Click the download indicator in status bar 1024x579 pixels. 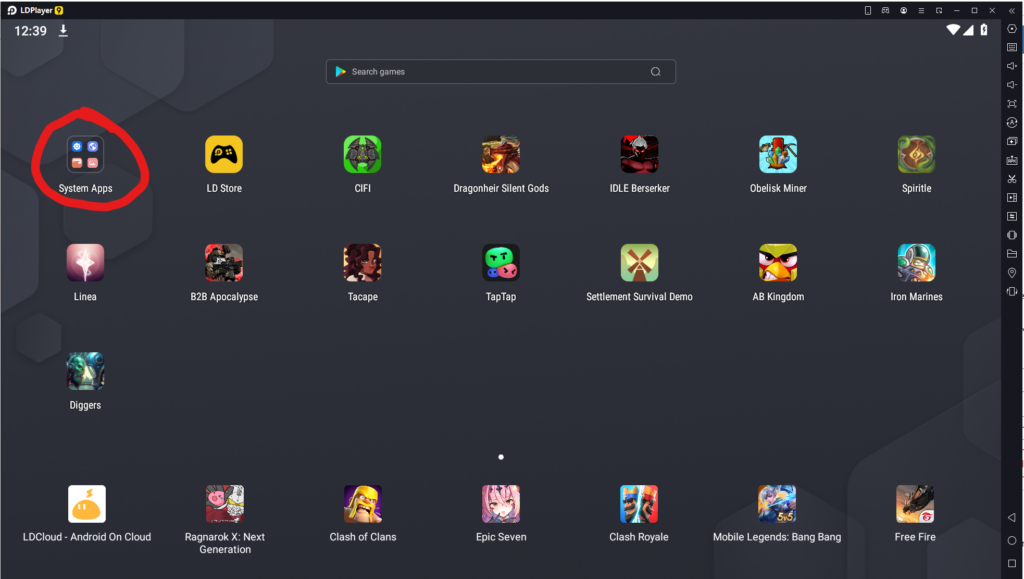coord(63,31)
